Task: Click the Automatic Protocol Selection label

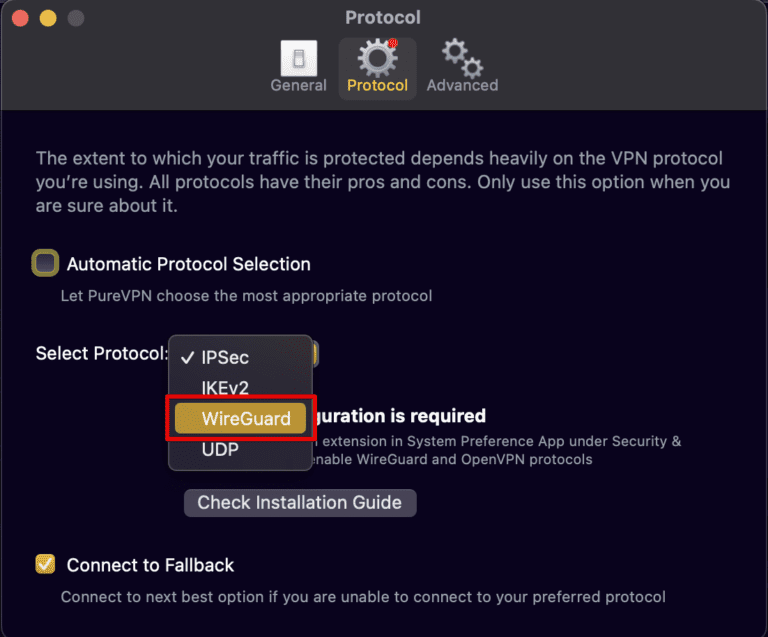Action: coord(188,264)
